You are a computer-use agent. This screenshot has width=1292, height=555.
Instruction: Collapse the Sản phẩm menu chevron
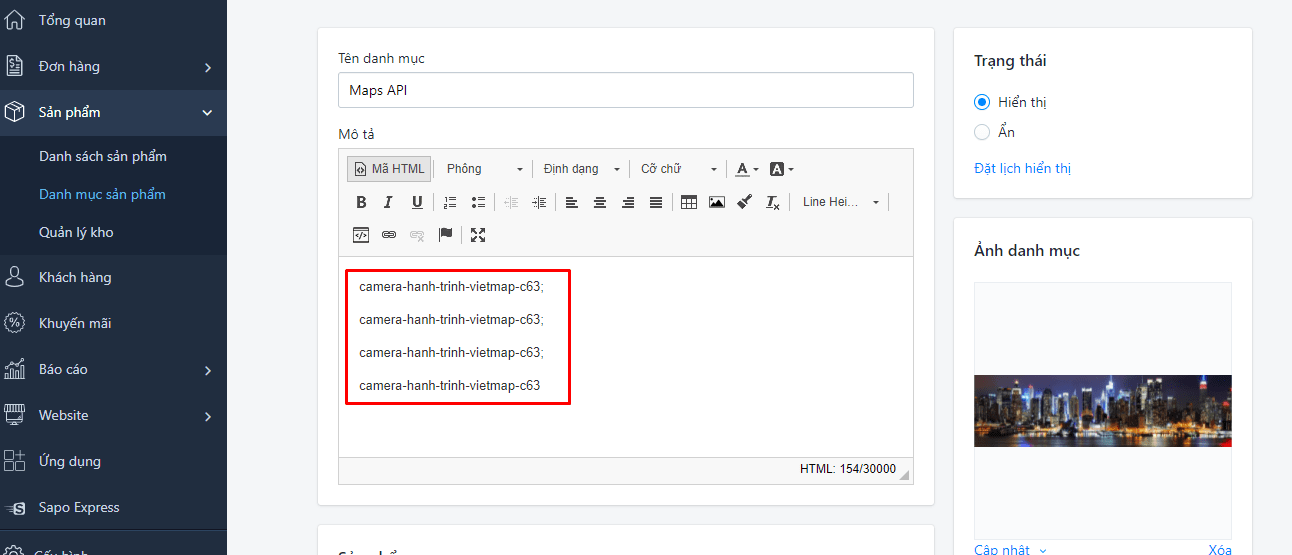tap(208, 113)
